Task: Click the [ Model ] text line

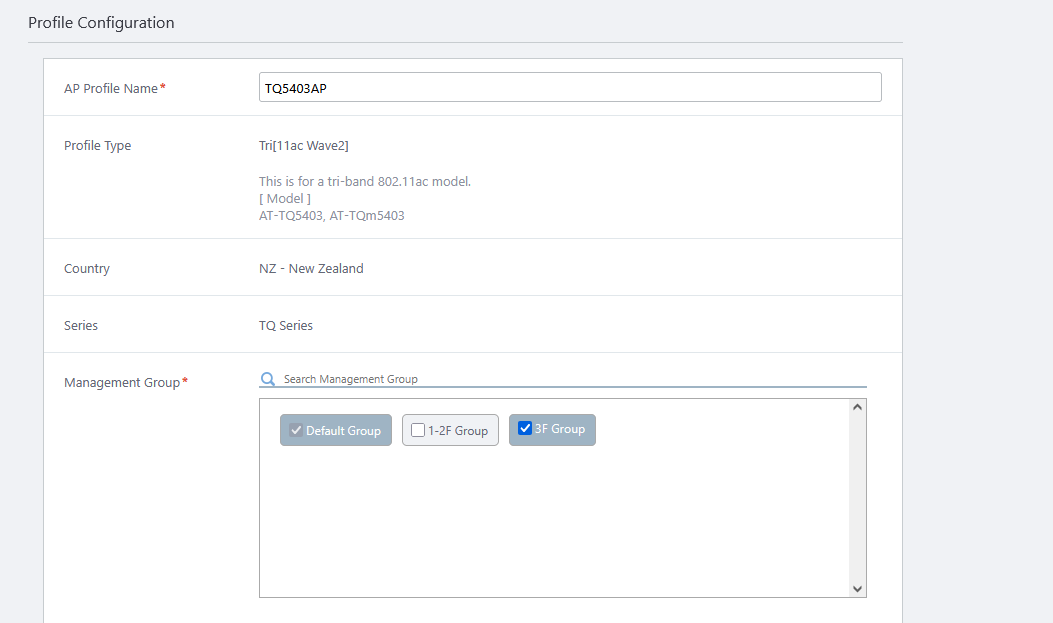Action: pos(285,198)
